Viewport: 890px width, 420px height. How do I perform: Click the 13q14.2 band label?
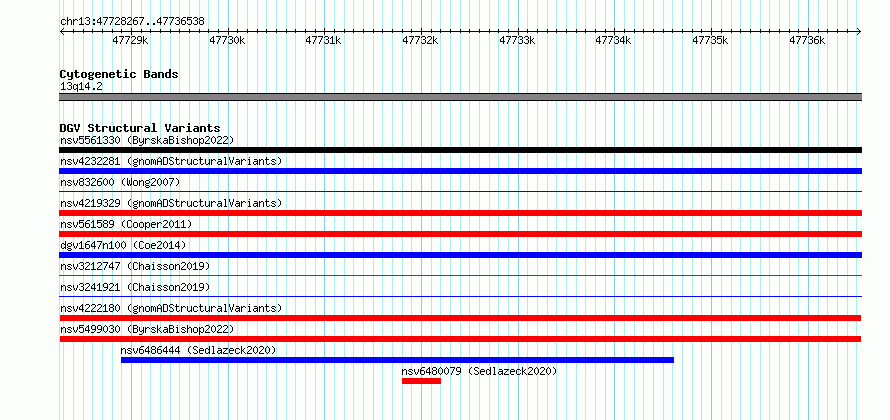coord(81,87)
